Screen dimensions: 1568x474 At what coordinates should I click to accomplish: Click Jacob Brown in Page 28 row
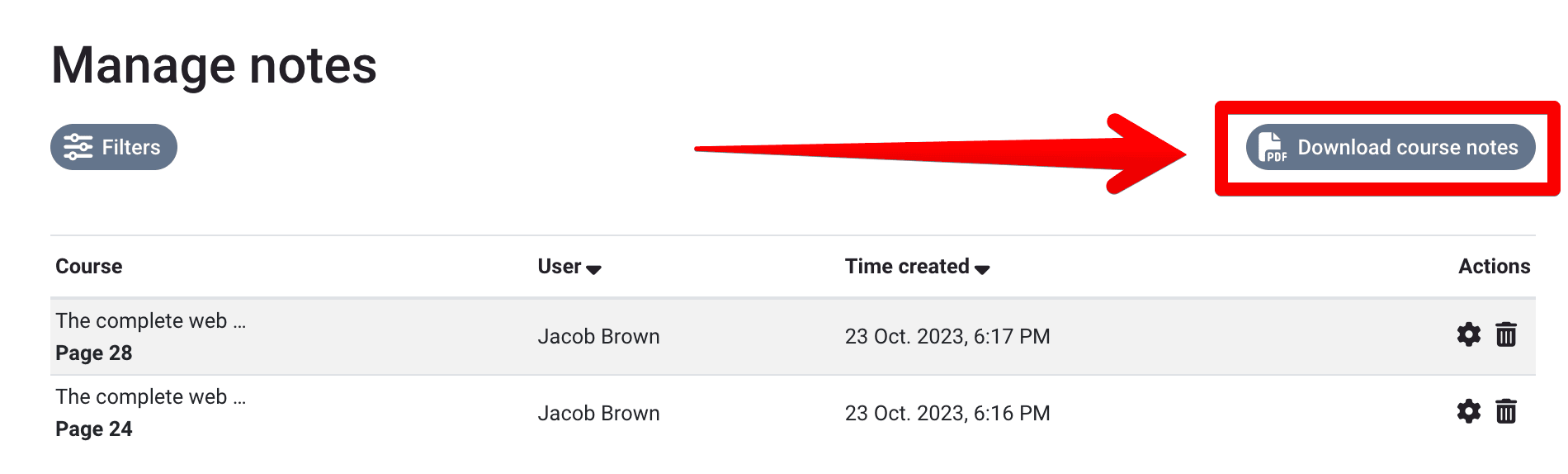tap(598, 336)
